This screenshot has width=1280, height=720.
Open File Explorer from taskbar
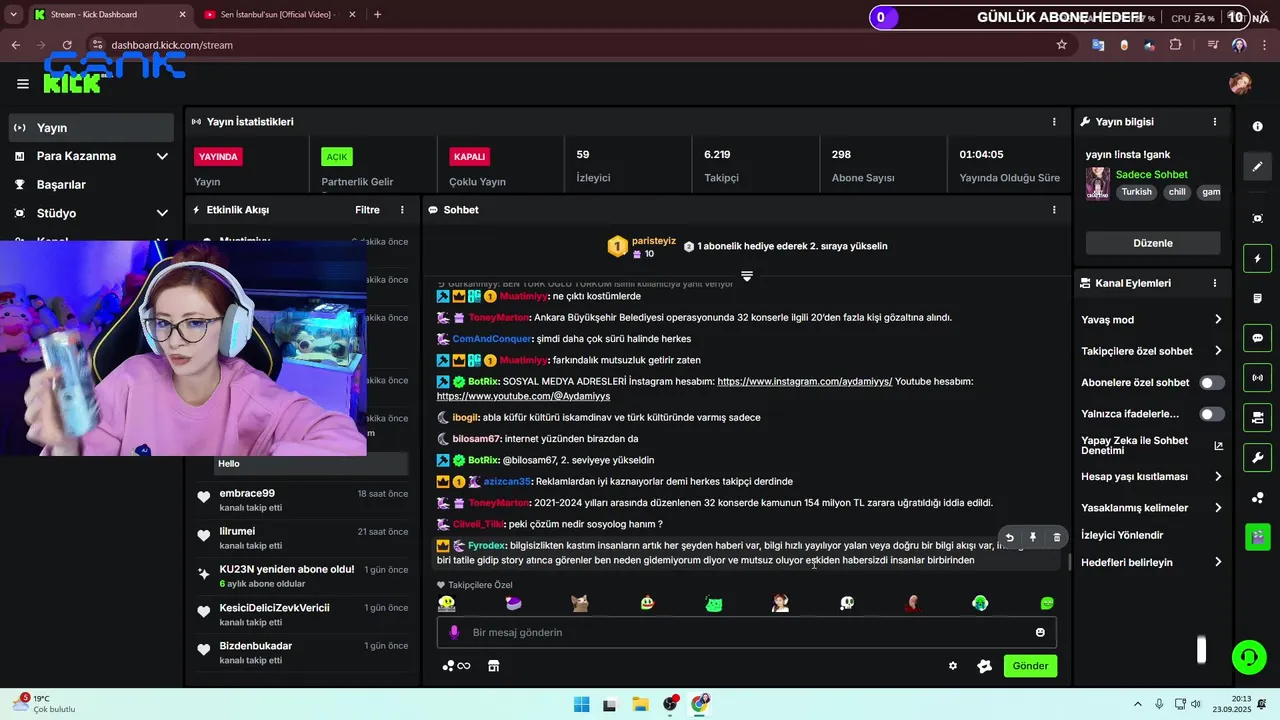(x=640, y=704)
